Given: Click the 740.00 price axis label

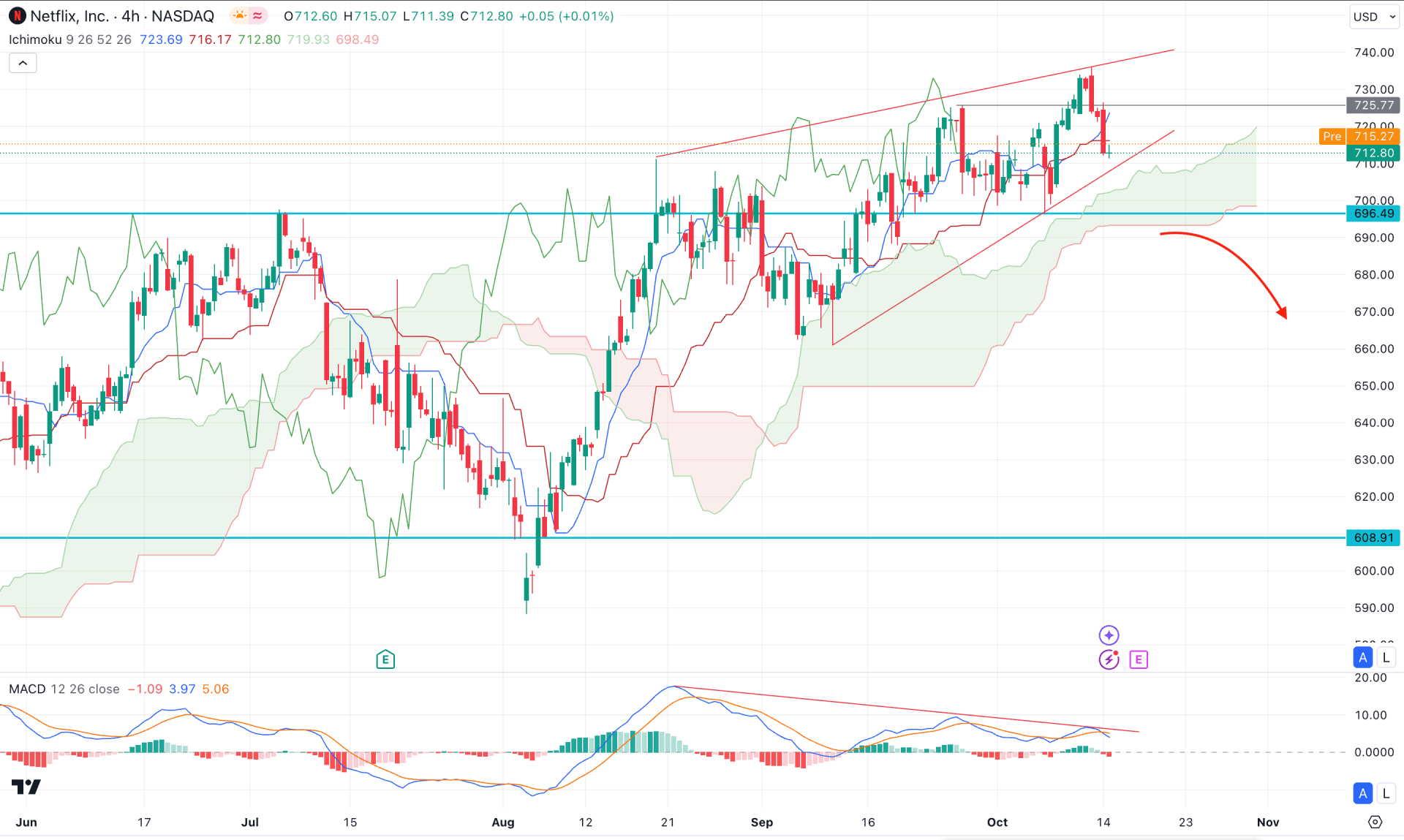Looking at the screenshot, I should coord(1373,53).
